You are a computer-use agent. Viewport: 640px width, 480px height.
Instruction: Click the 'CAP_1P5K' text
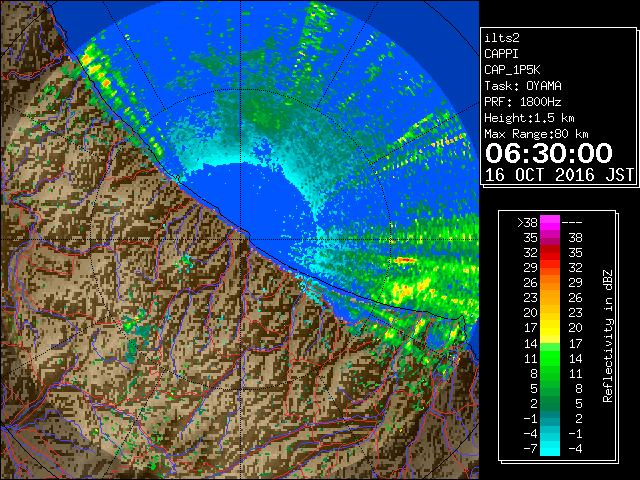(x=512, y=70)
